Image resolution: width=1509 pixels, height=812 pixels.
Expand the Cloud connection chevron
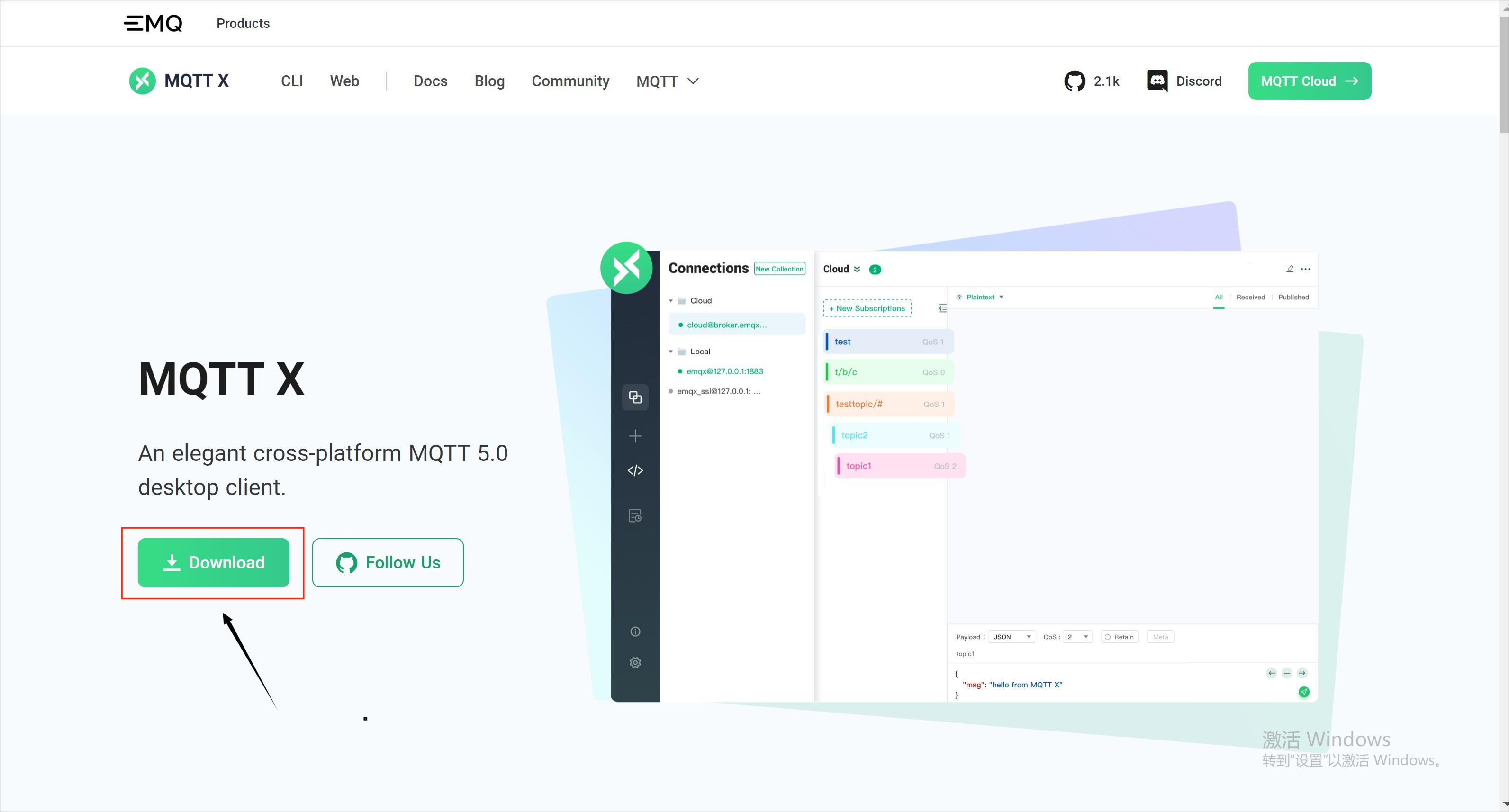(x=857, y=270)
